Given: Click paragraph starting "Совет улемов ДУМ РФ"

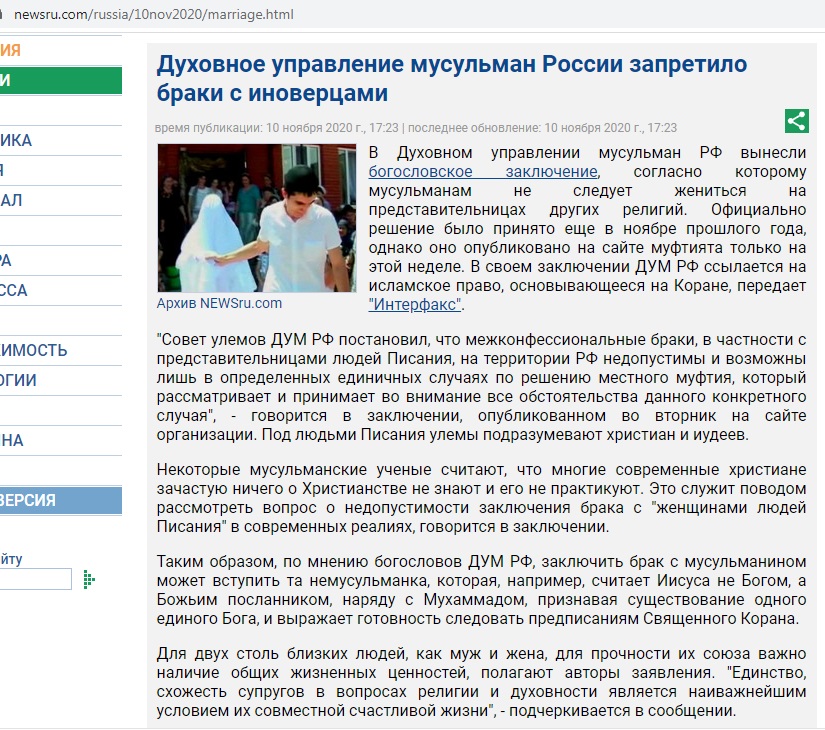Looking at the screenshot, I should point(481,387).
